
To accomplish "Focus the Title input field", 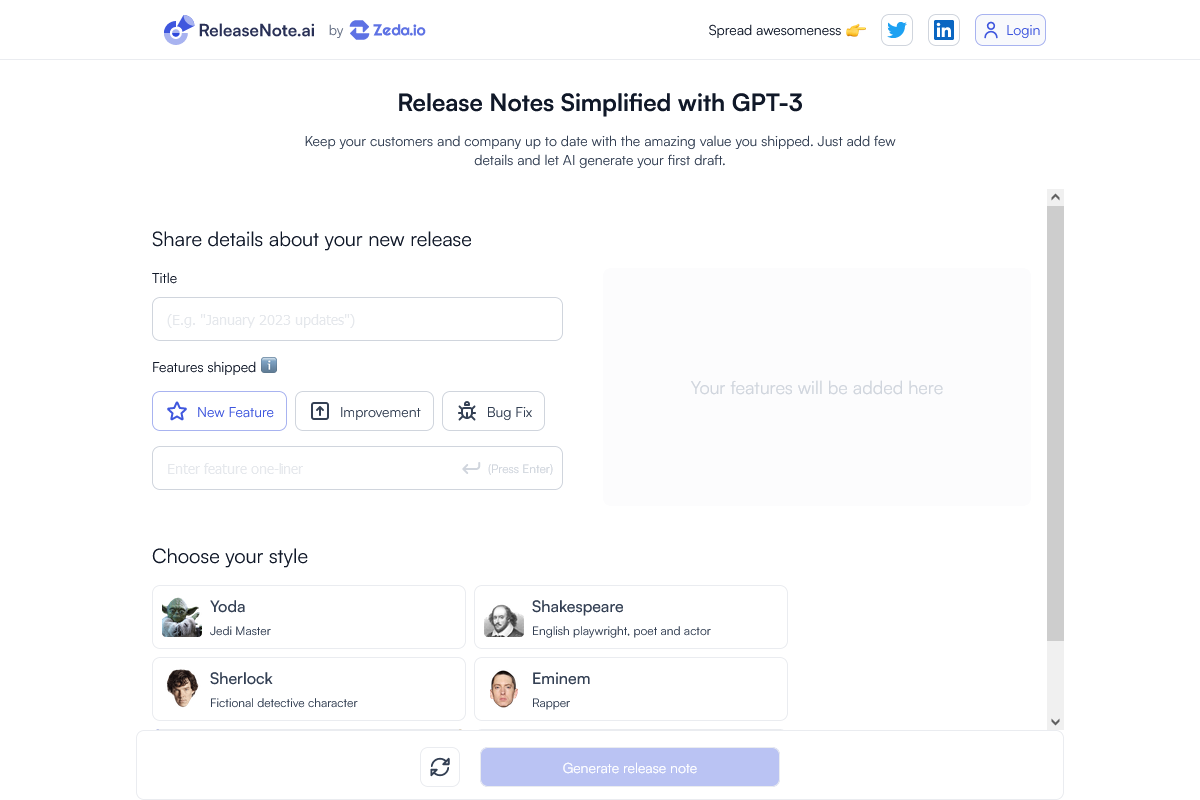I will pyautogui.click(x=357, y=319).
